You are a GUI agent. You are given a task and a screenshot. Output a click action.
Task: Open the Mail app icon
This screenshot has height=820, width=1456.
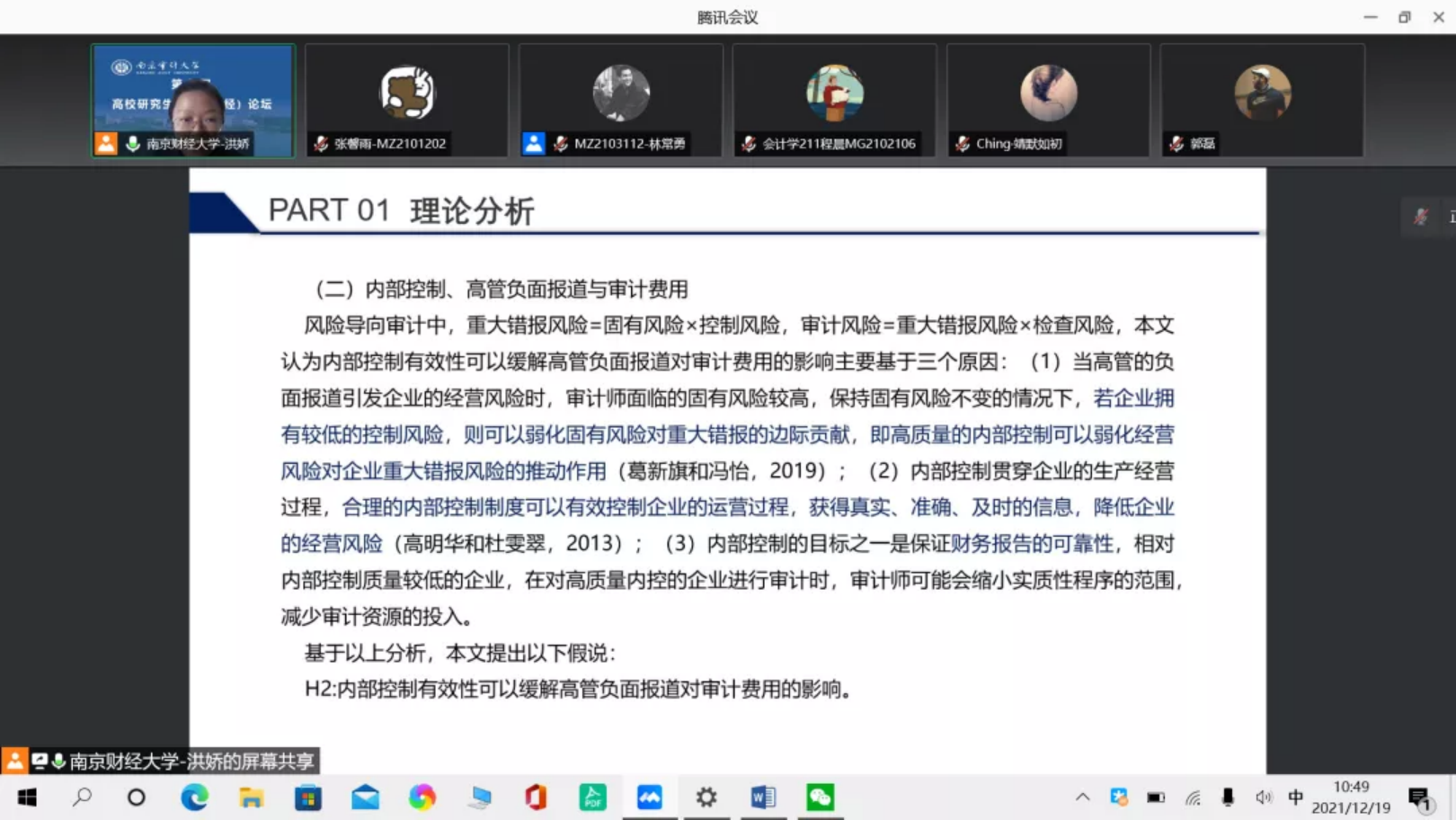point(365,798)
